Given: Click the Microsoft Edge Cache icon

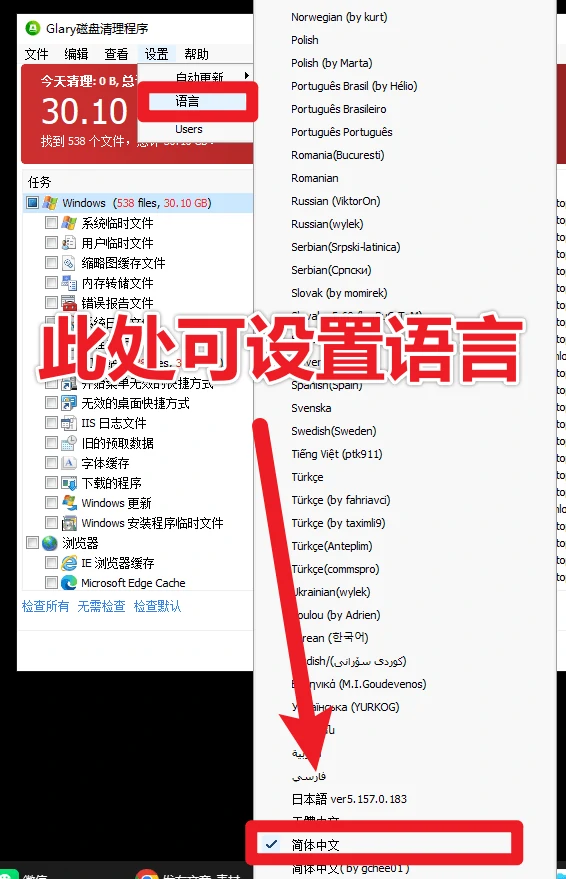Looking at the screenshot, I should click(x=69, y=582).
